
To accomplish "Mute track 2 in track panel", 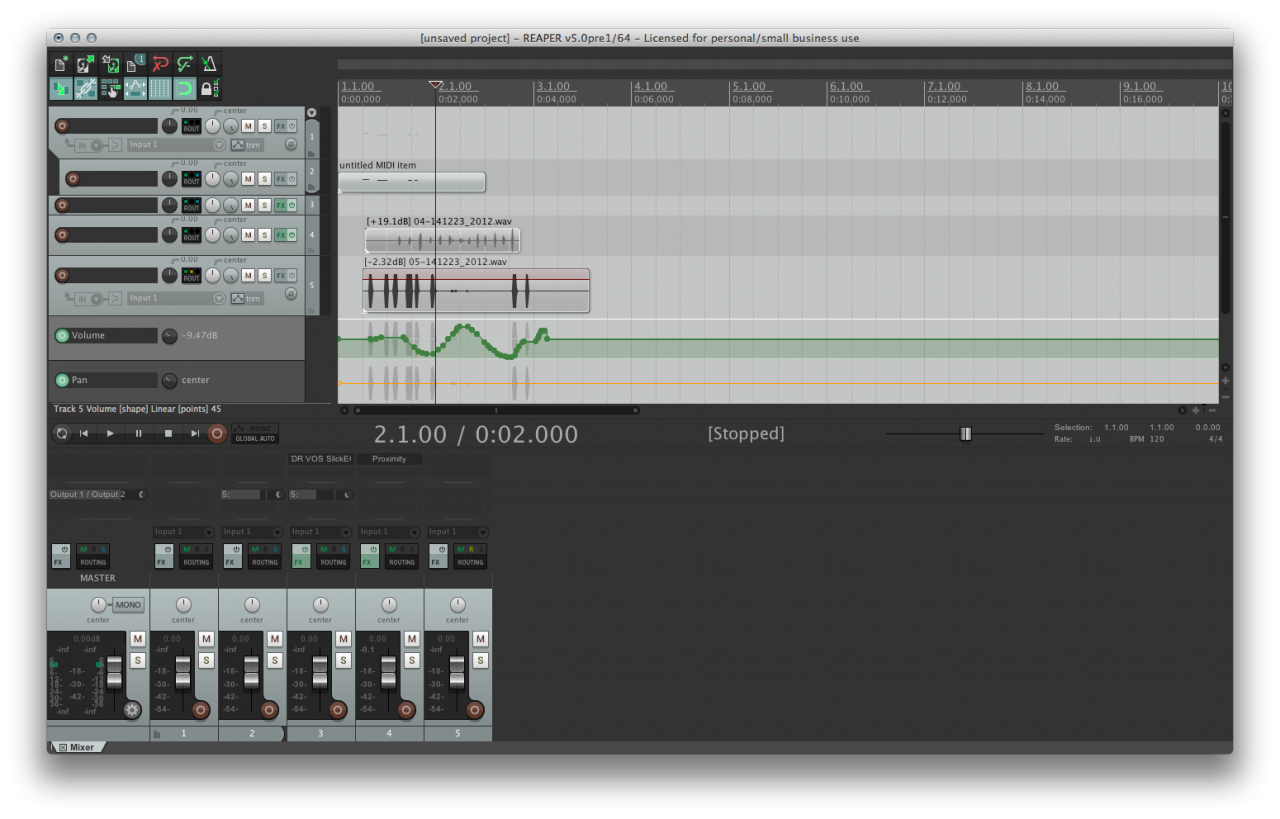I will point(248,179).
